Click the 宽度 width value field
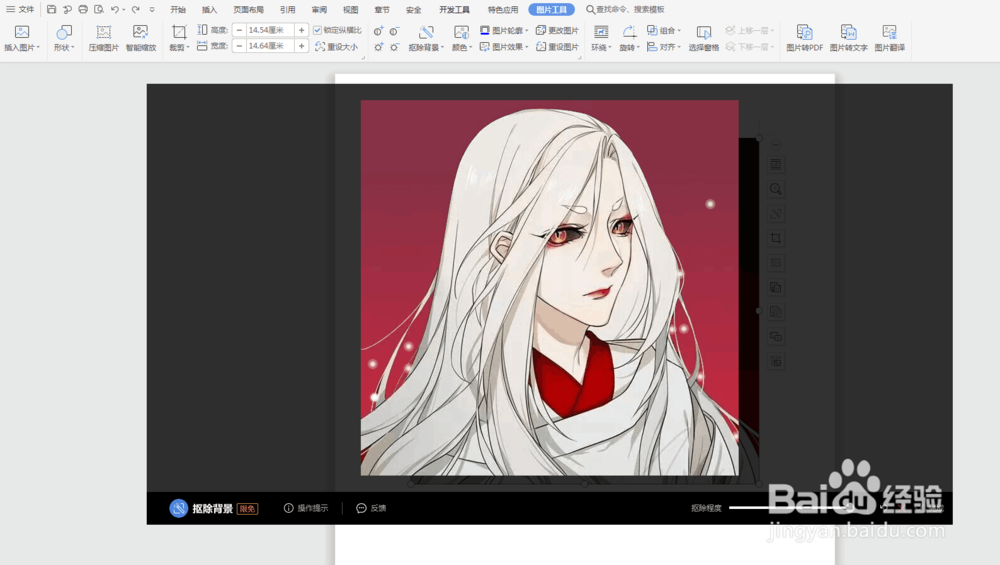Viewport: 1000px width, 565px height. tap(270, 46)
